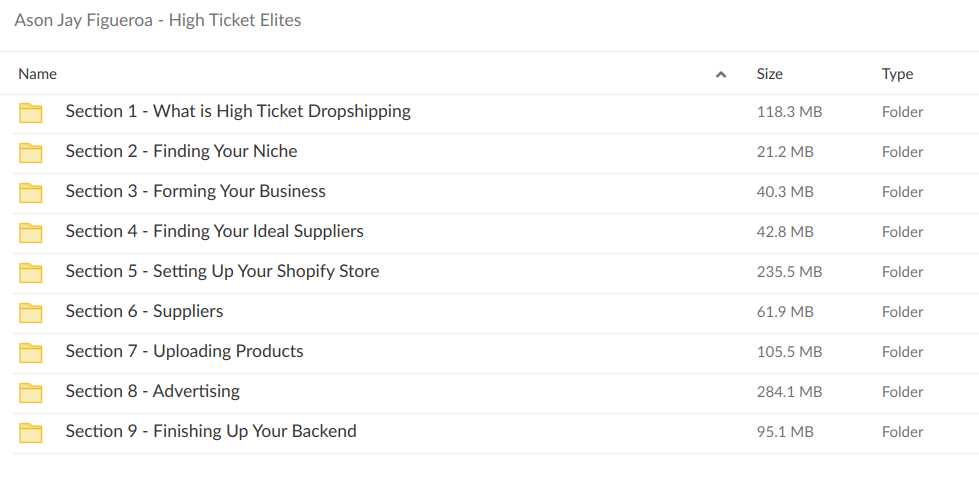
Task: Toggle sort order with the Name arrow
Action: (721, 74)
